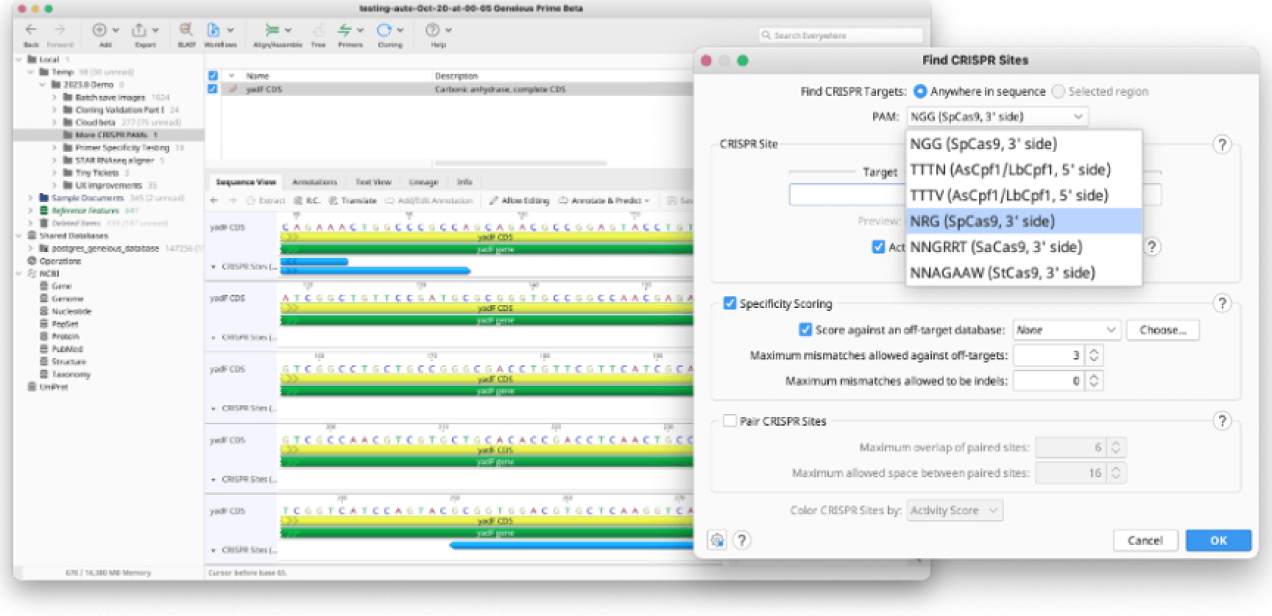Click the max mismatches against off-targets field
This screenshot has width=1272, height=616.
point(1049,355)
